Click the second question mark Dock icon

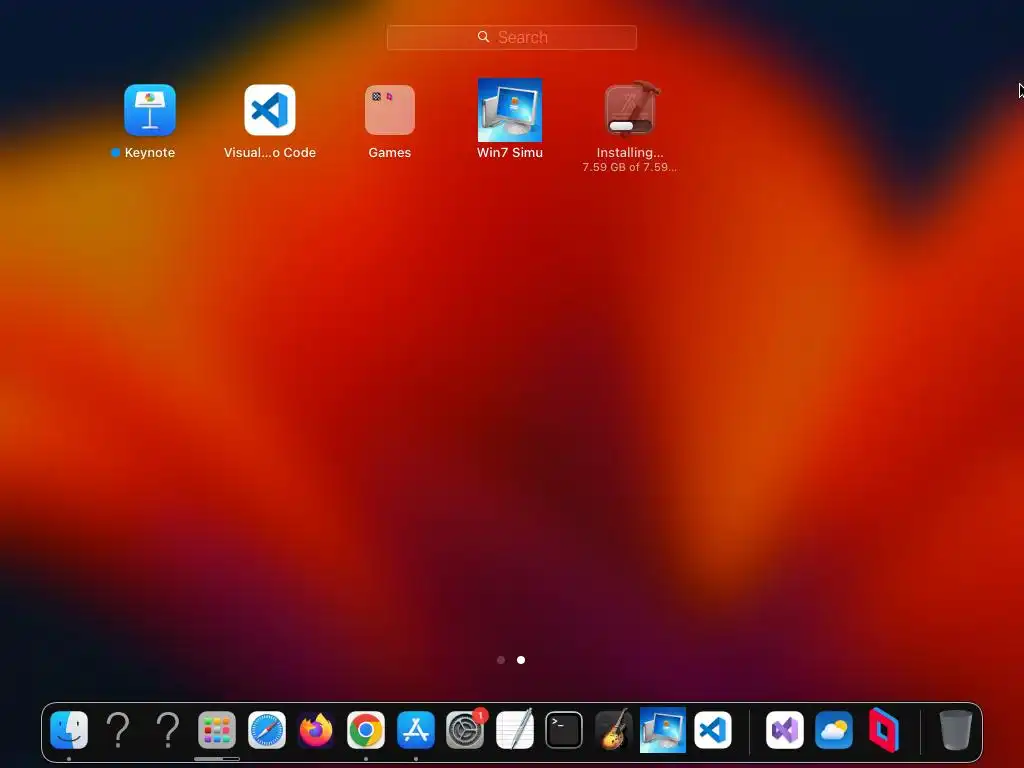(x=168, y=729)
